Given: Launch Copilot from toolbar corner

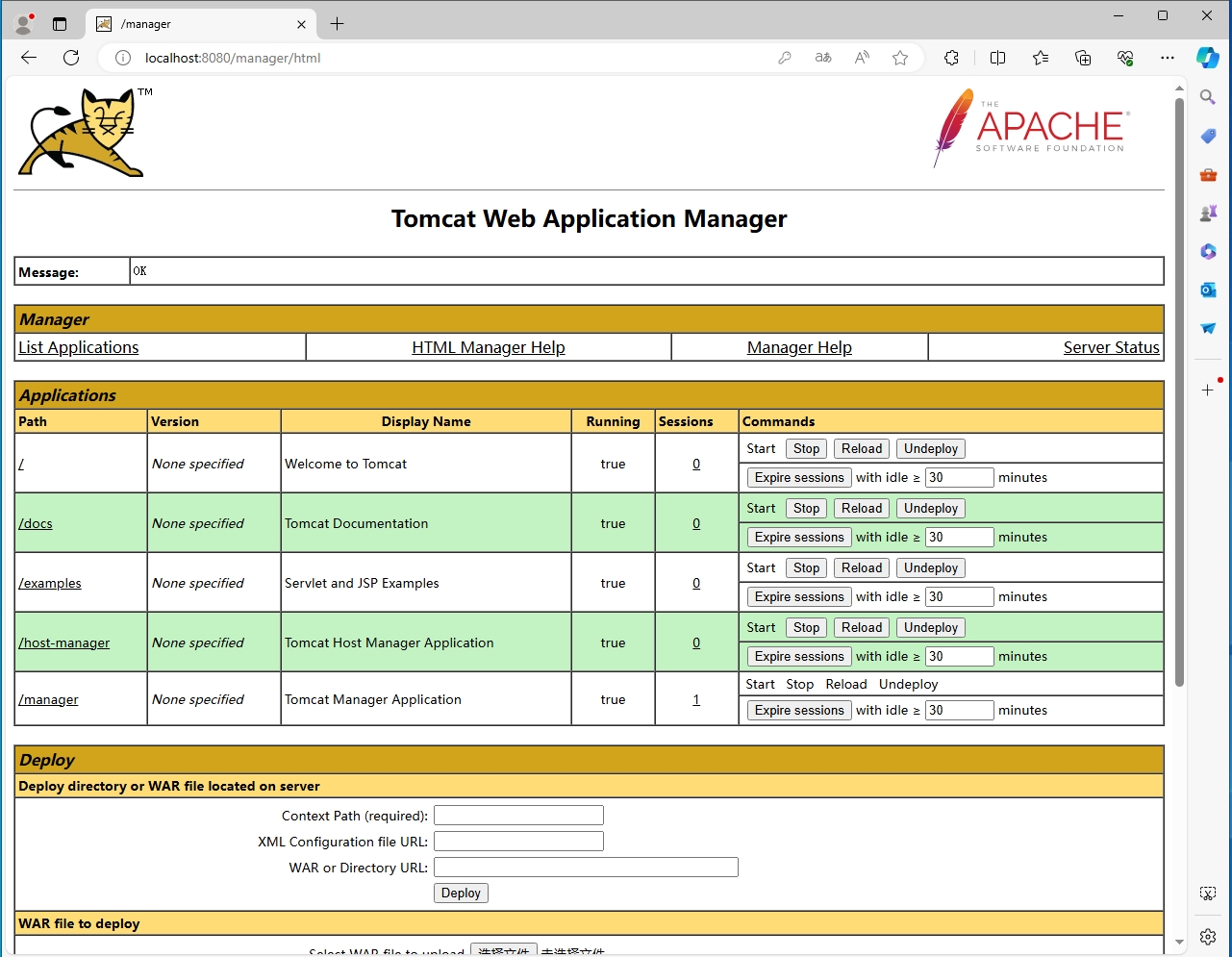Looking at the screenshot, I should point(1208,58).
